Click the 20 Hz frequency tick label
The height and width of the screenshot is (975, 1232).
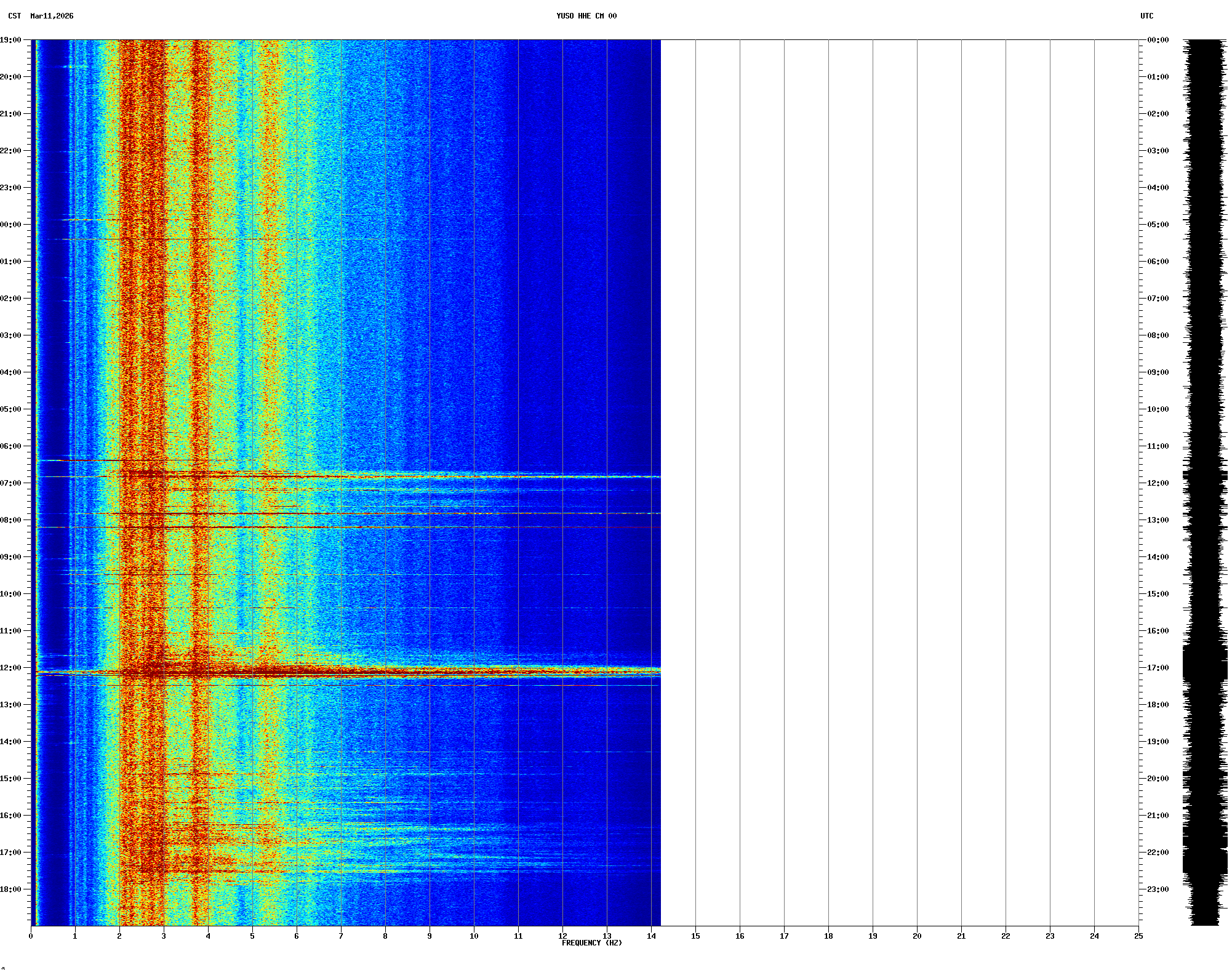pos(917,936)
